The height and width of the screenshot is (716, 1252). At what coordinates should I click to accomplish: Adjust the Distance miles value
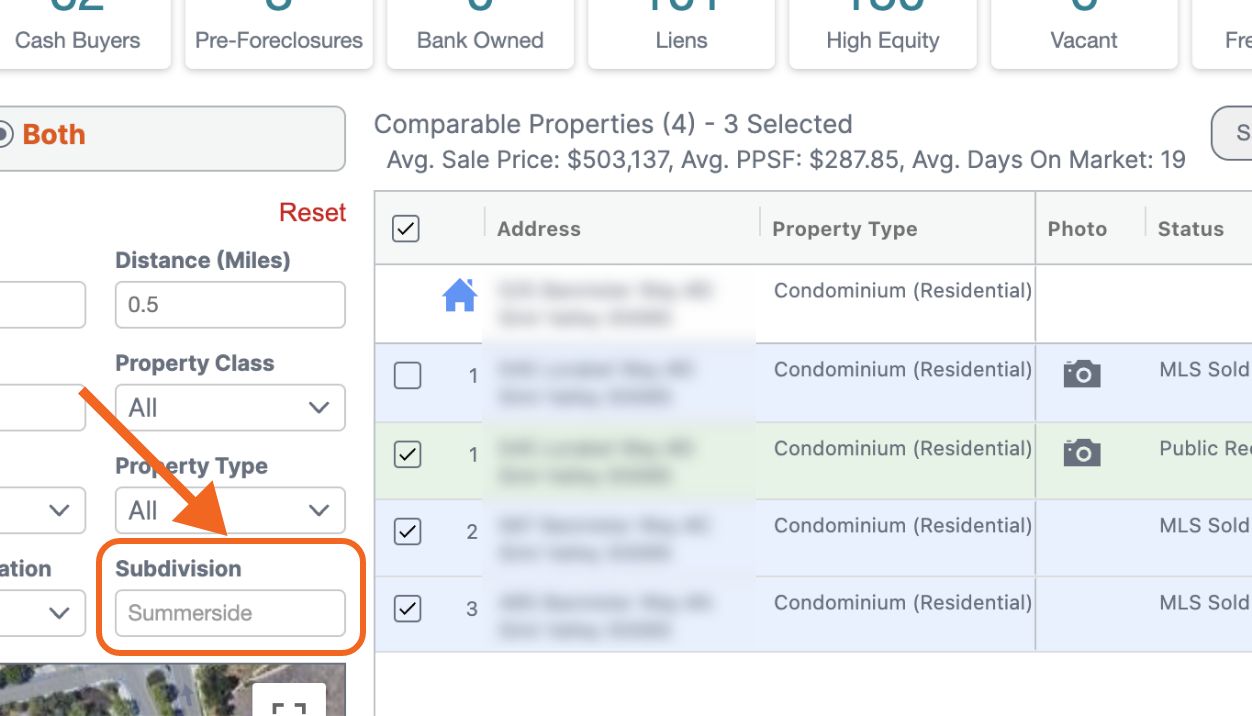pyautogui.click(x=230, y=304)
